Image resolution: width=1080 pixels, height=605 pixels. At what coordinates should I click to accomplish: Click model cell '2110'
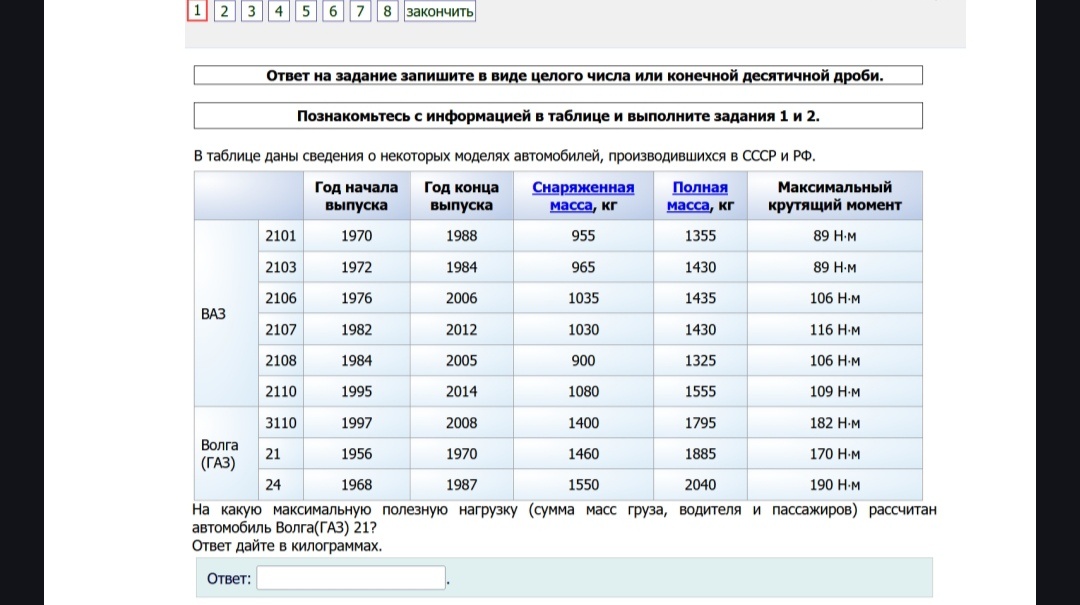tap(281, 391)
